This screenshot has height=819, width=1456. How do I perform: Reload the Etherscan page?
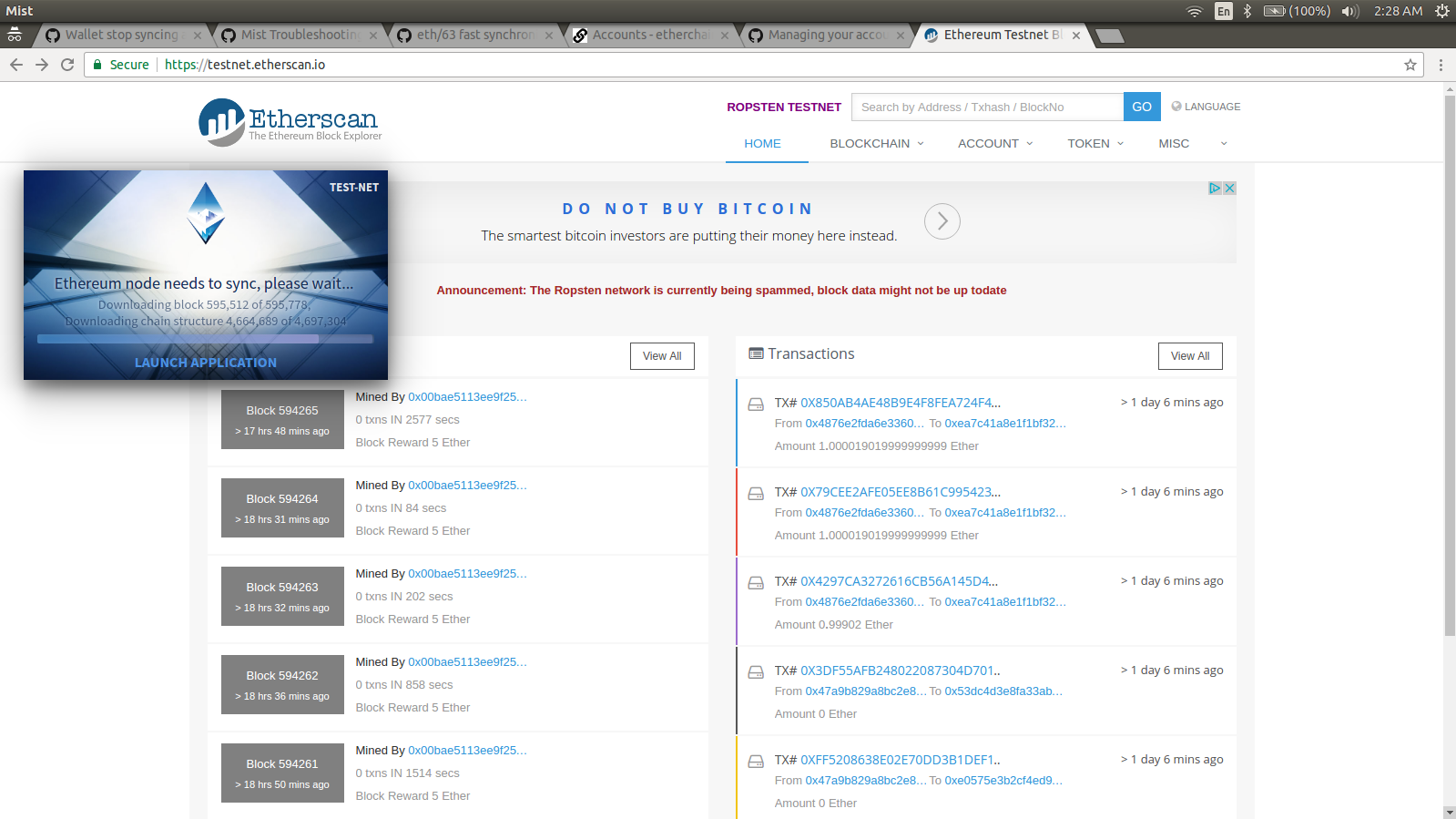pyautogui.click(x=67, y=65)
